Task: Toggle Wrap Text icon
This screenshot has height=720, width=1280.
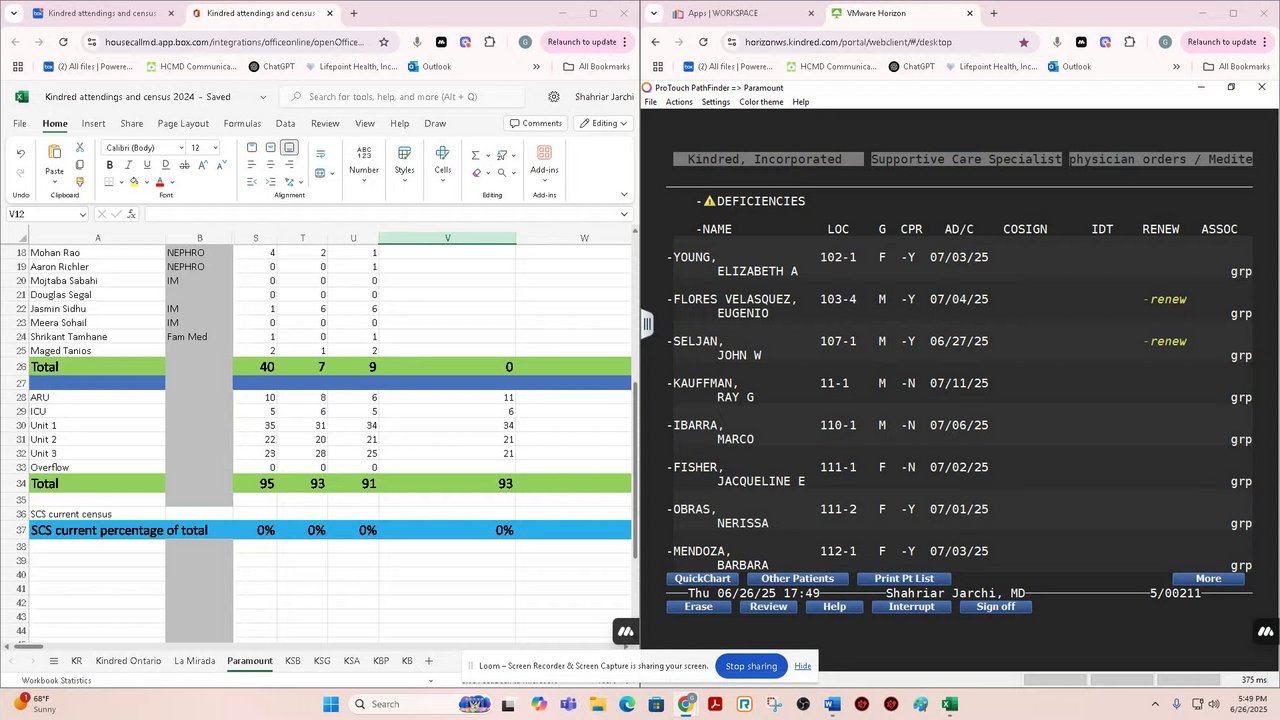Action: tap(321, 154)
